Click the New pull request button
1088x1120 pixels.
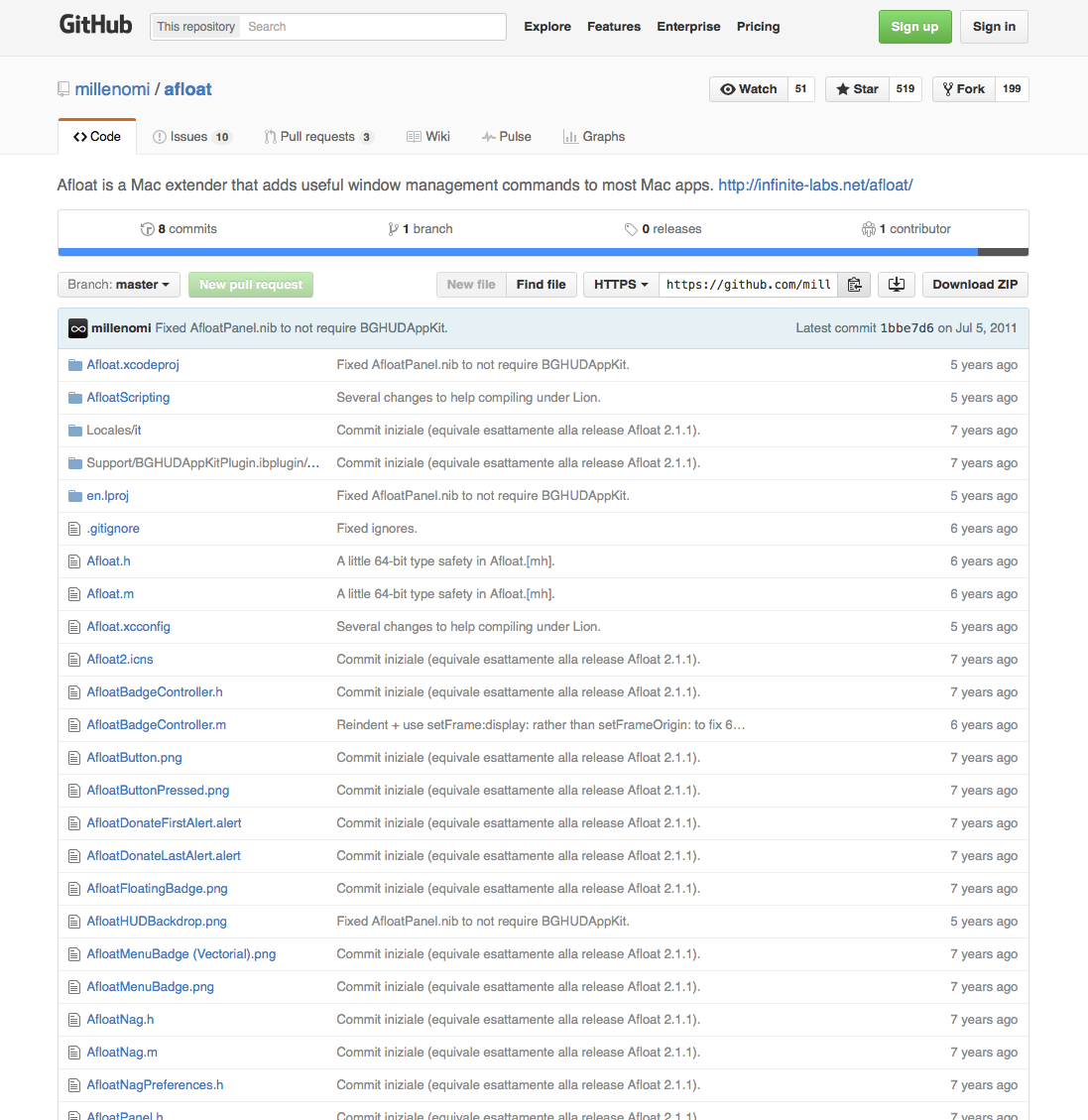click(251, 285)
